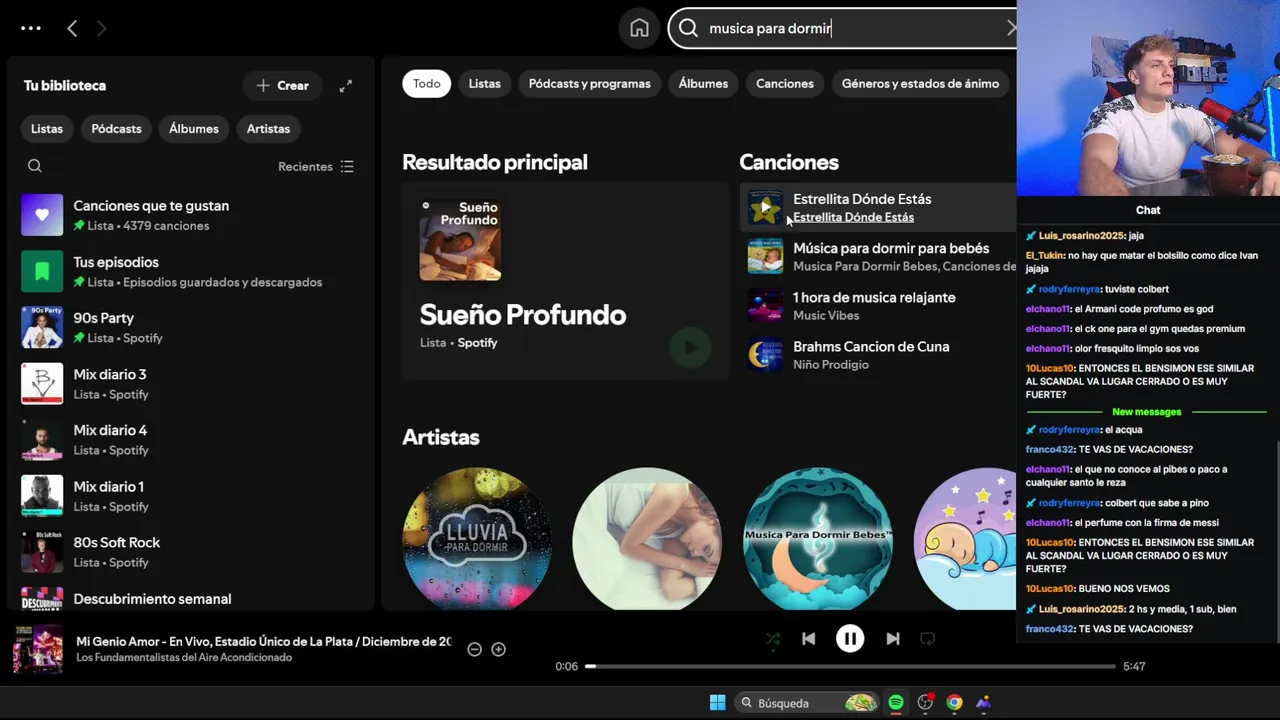Seek on the song progress bar
This screenshot has width=1280, height=720.
coord(851,666)
